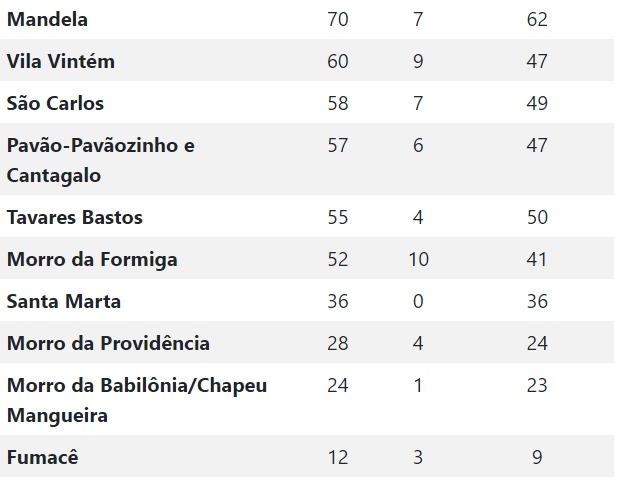Viewport: 618px width, 492px height.
Task: Select value 50 in Tavares Bastos row
Action: 537,217
